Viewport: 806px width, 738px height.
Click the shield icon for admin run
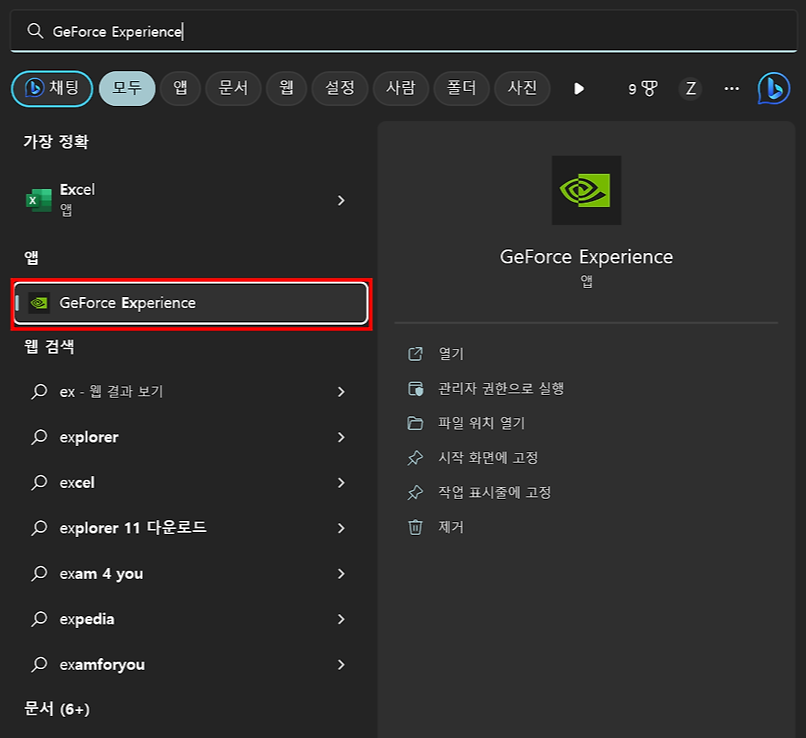[x=415, y=389]
